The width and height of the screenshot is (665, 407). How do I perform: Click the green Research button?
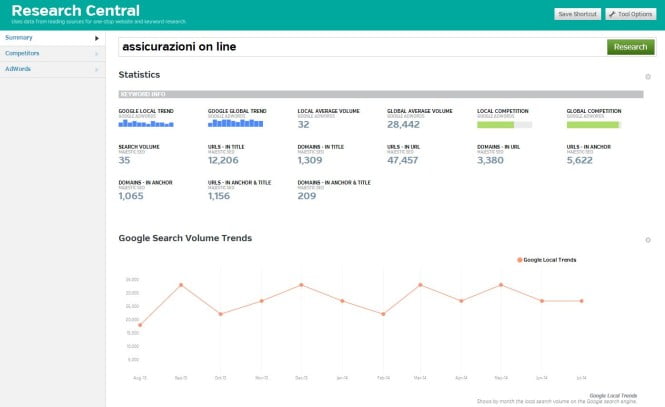[x=630, y=46]
